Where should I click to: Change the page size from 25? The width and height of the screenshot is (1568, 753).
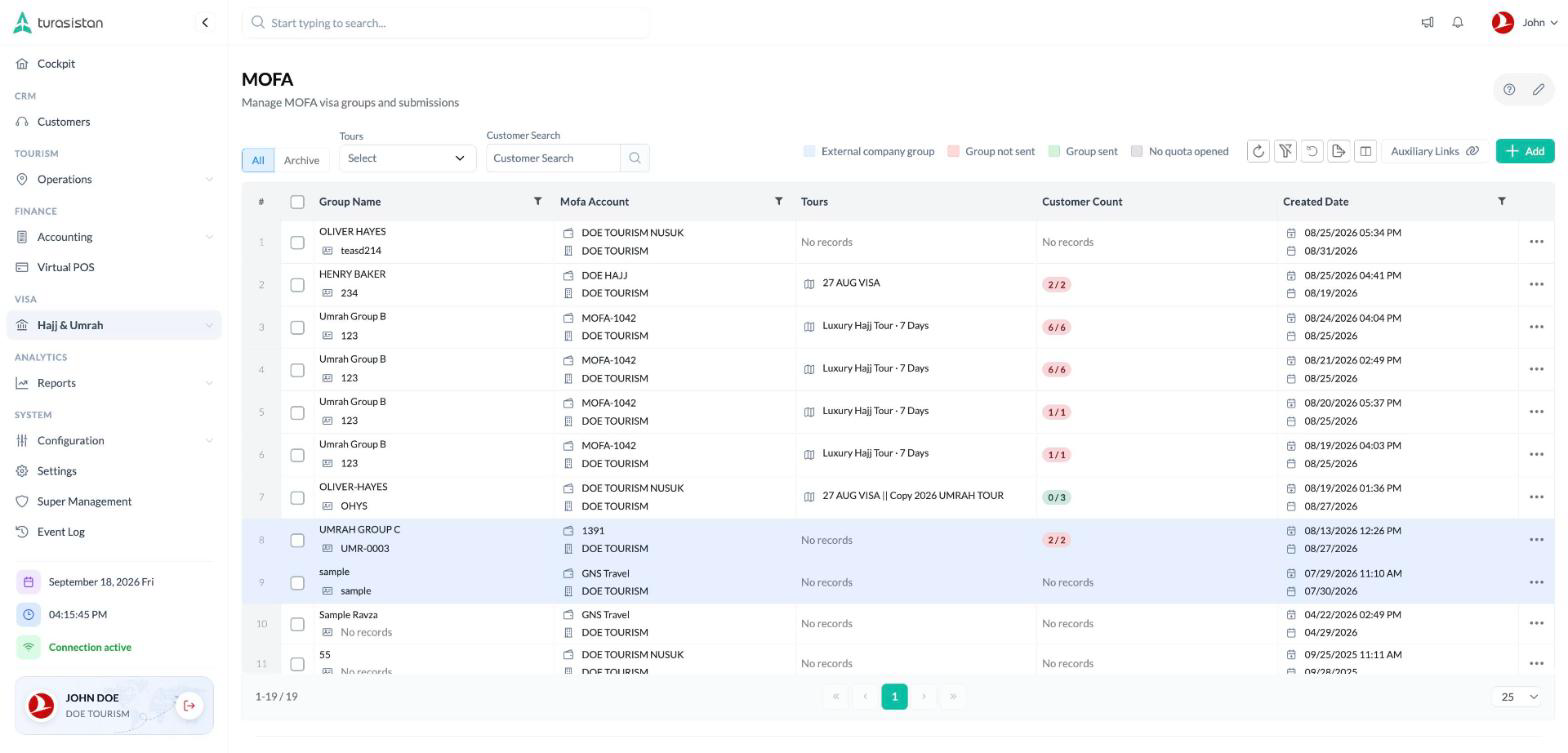(1518, 697)
